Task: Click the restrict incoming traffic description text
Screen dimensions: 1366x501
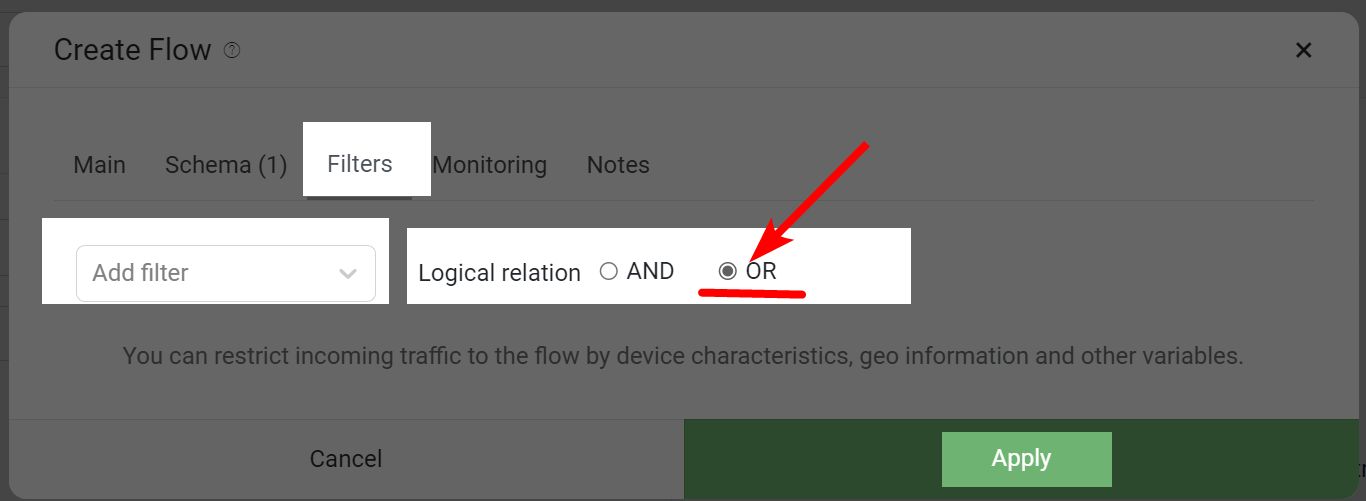Action: point(683,355)
